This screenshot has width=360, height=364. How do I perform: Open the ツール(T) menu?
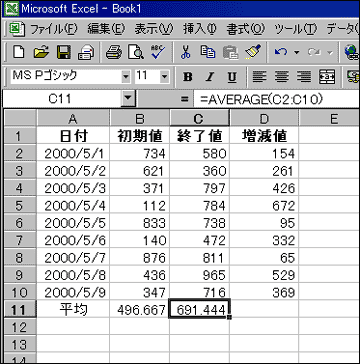296,29
